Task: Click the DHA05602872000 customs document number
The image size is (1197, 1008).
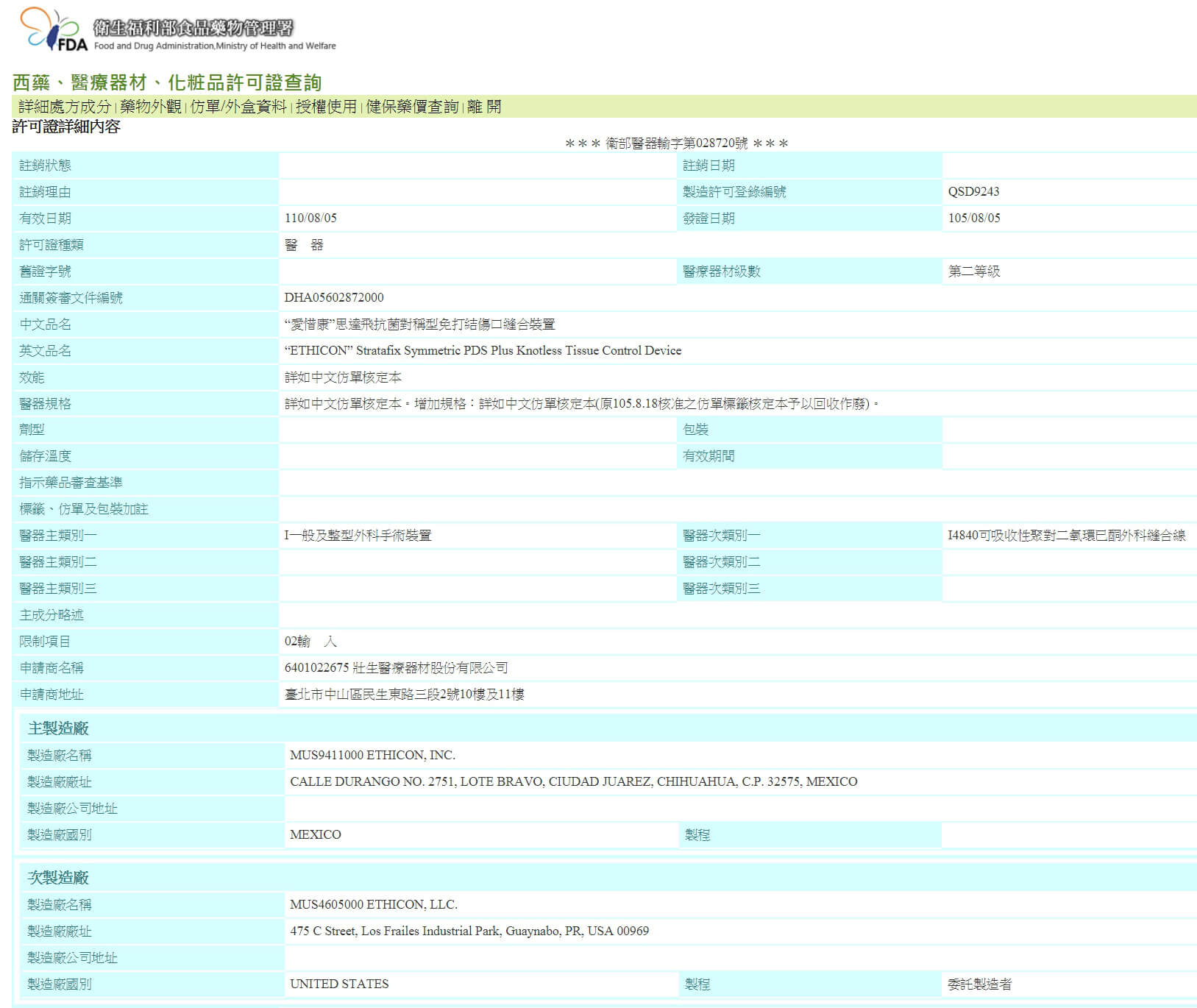Action: [334, 297]
